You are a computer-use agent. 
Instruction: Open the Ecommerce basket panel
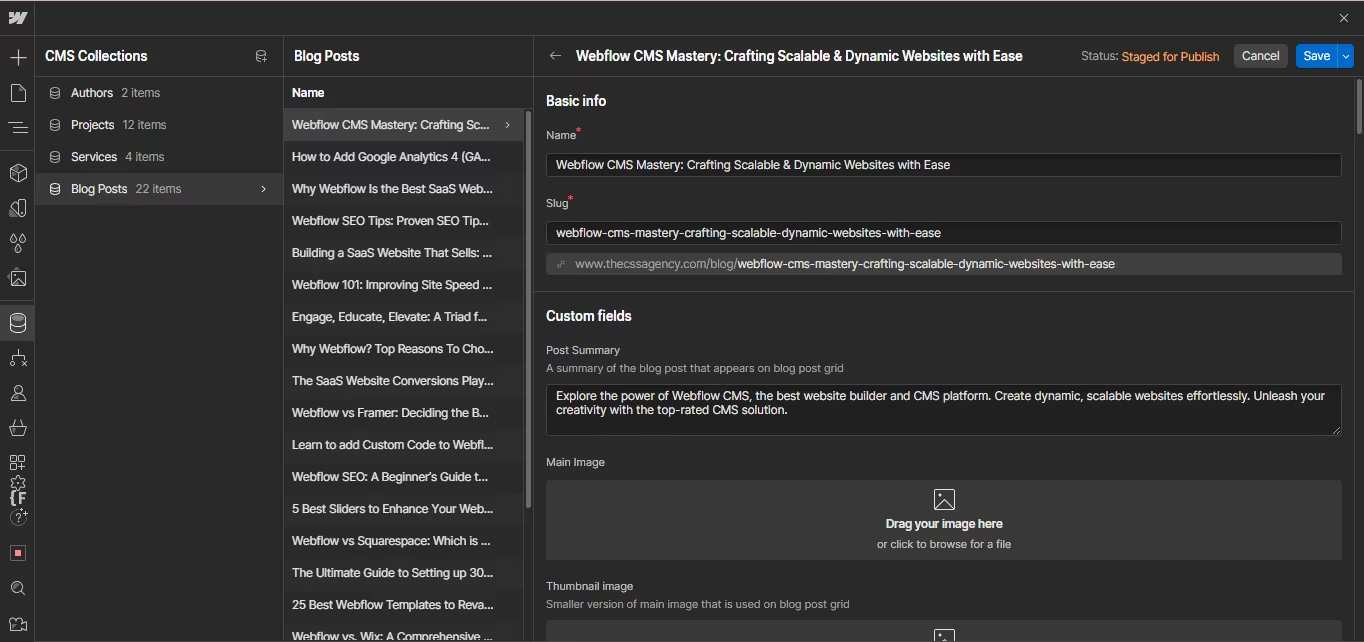tap(18, 428)
